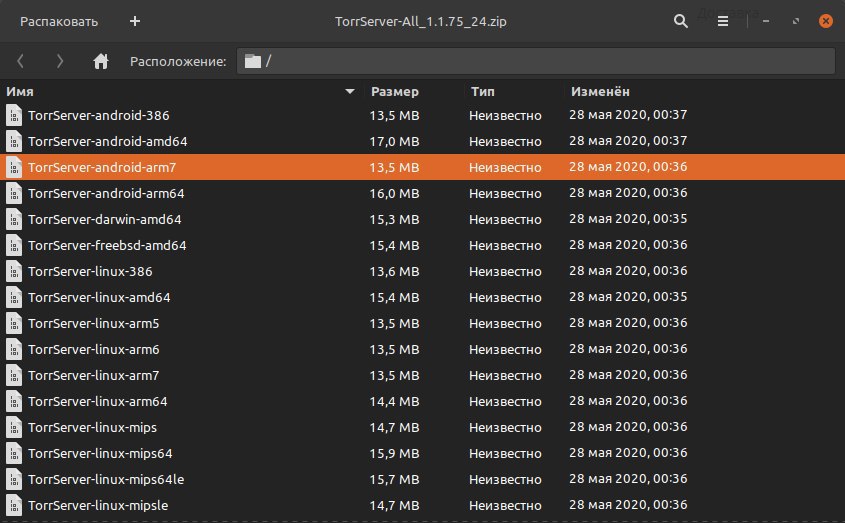This screenshot has height=523, width=845.
Task: Select the TorrServer-linux-arm6 file name
Action: (x=94, y=349)
